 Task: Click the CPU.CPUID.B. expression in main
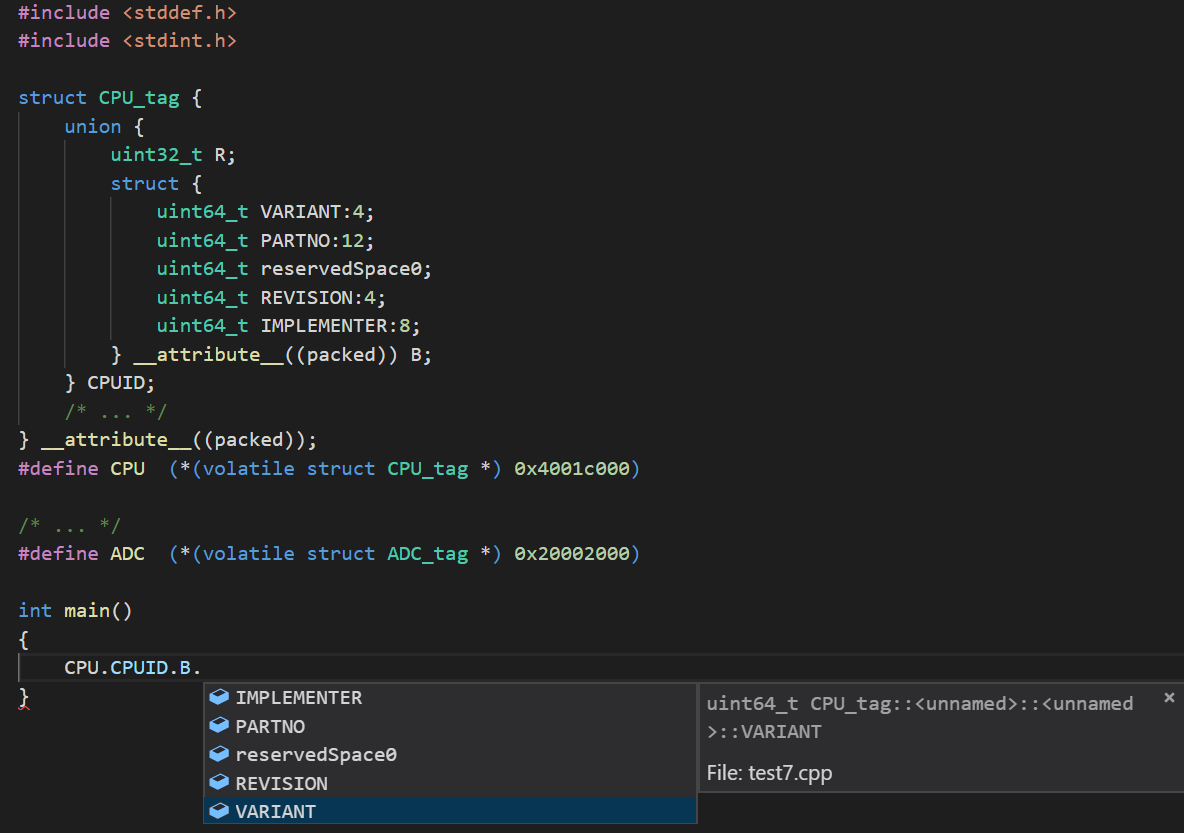click(x=130, y=667)
